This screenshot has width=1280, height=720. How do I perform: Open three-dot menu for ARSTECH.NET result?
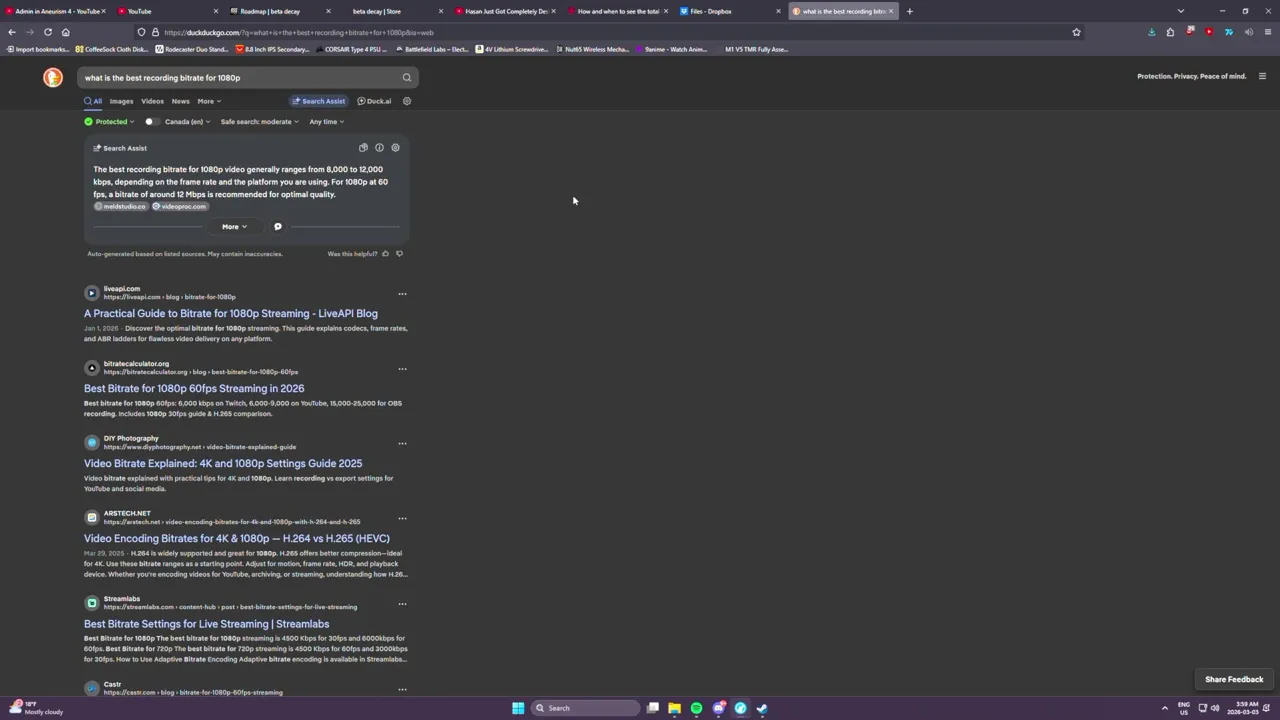[402, 519]
